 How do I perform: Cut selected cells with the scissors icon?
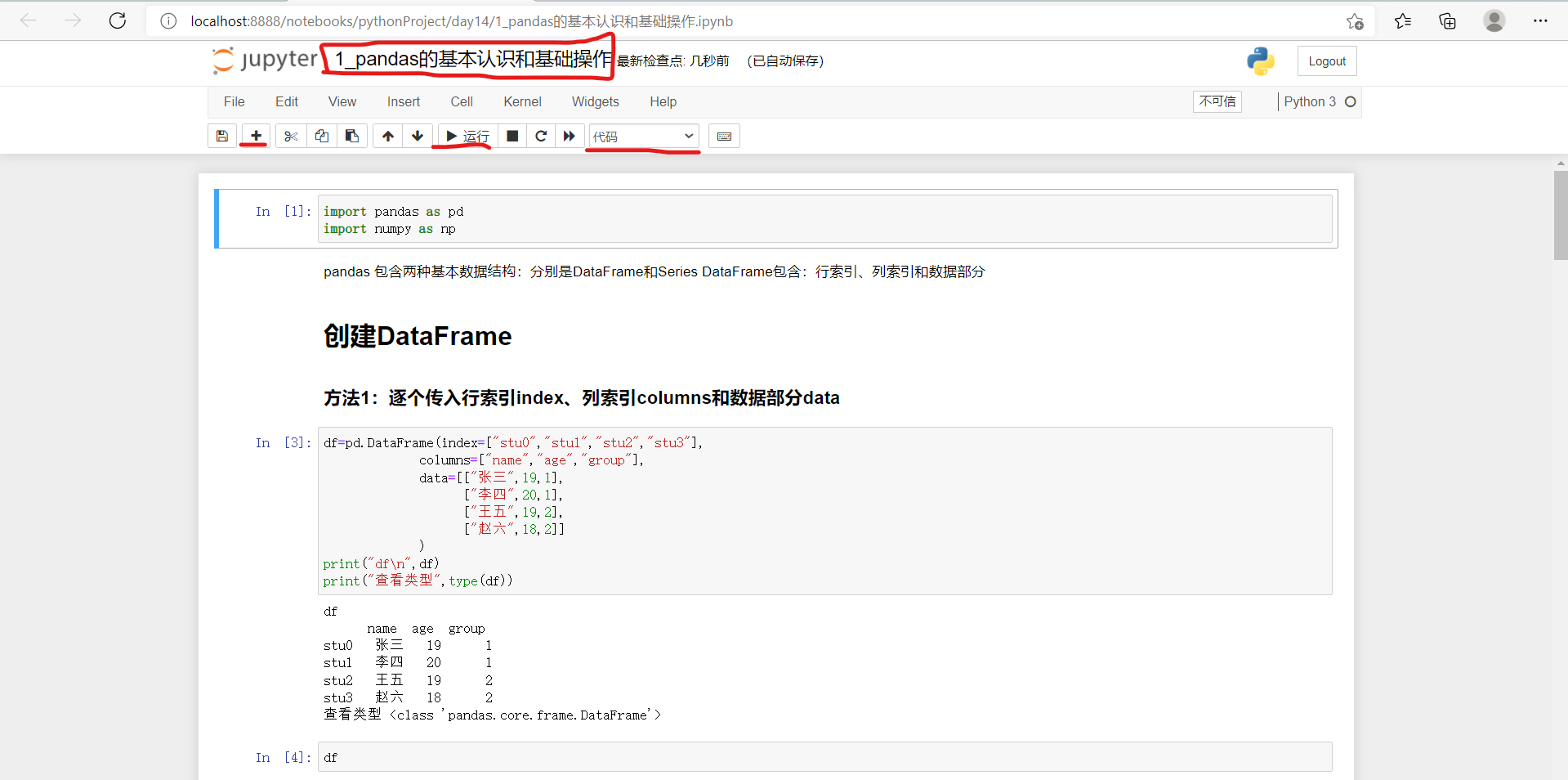(x=291, y=136)
